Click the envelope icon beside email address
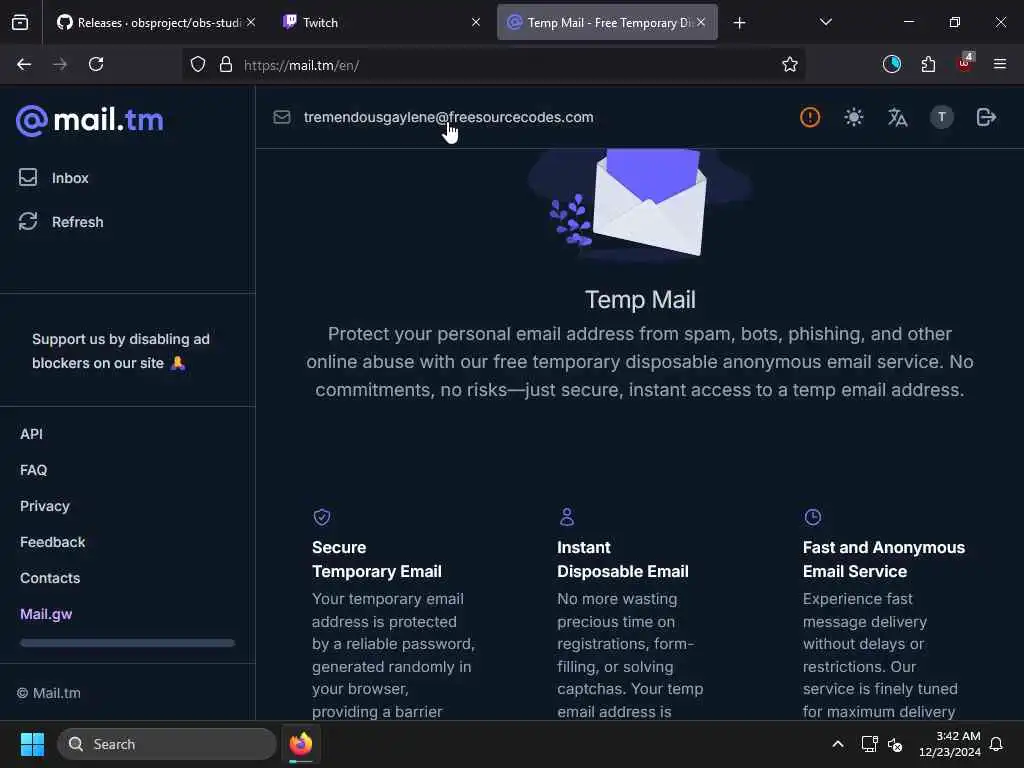Image resolution: width=1024 pixels, height=768 pixels. click(x=281, y=118)
